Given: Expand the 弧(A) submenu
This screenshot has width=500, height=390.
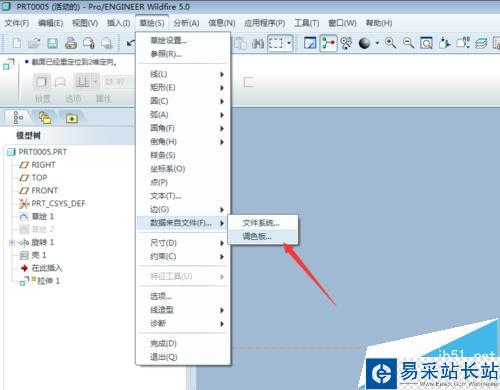Looking at the screenshot, I should click(x=183, y=115).
